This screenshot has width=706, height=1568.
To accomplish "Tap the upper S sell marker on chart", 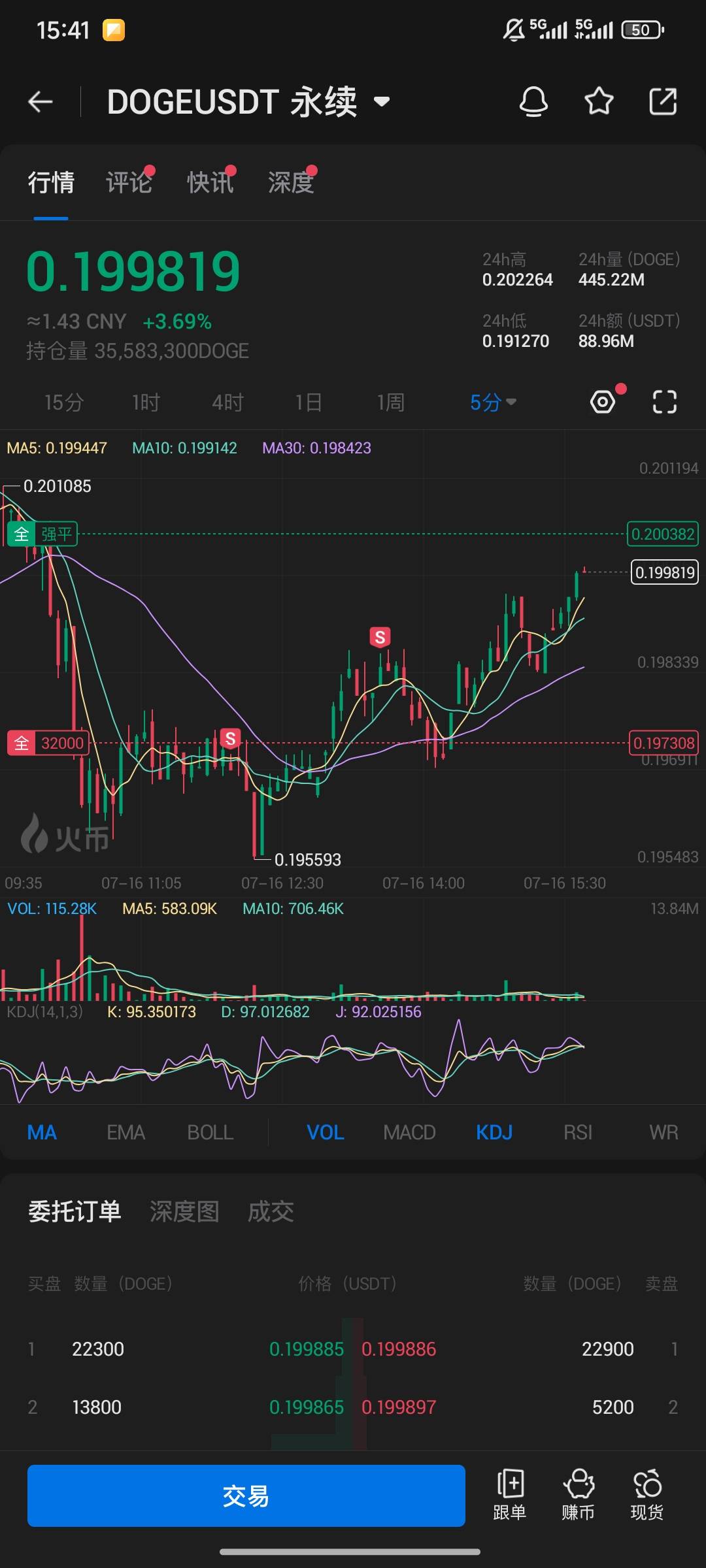I will click(380, 637).
